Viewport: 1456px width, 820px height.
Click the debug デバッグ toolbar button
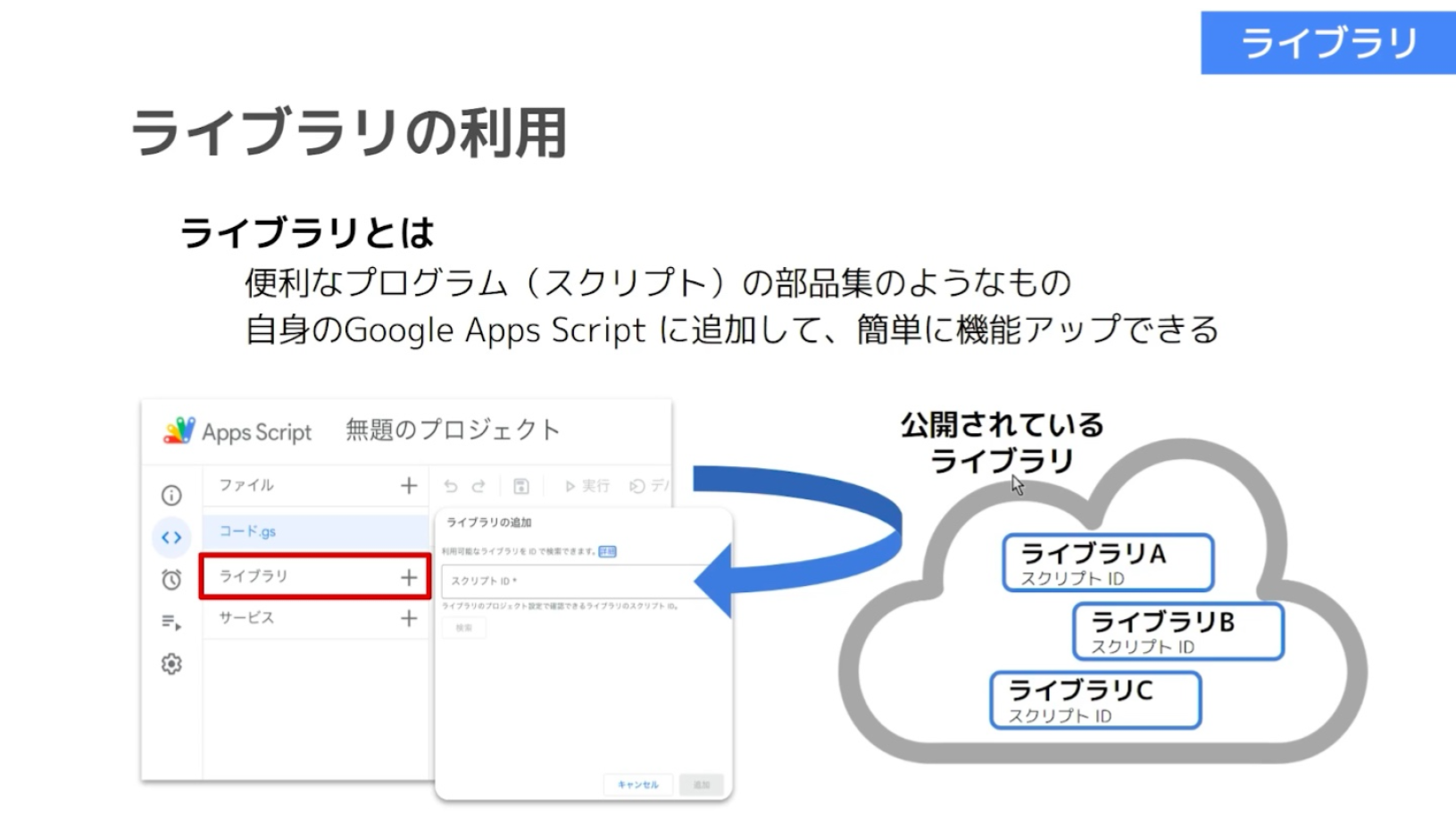650,486
